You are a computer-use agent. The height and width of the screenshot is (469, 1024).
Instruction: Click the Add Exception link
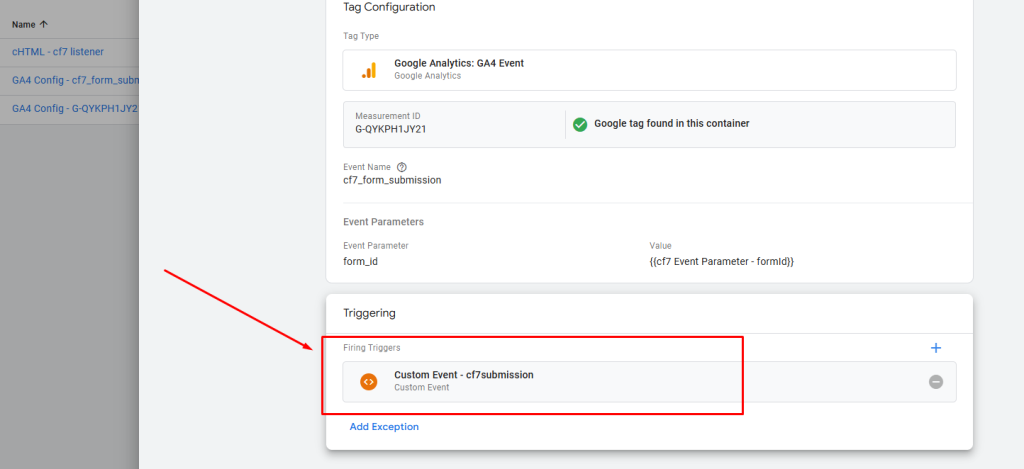tap(384, 427)
